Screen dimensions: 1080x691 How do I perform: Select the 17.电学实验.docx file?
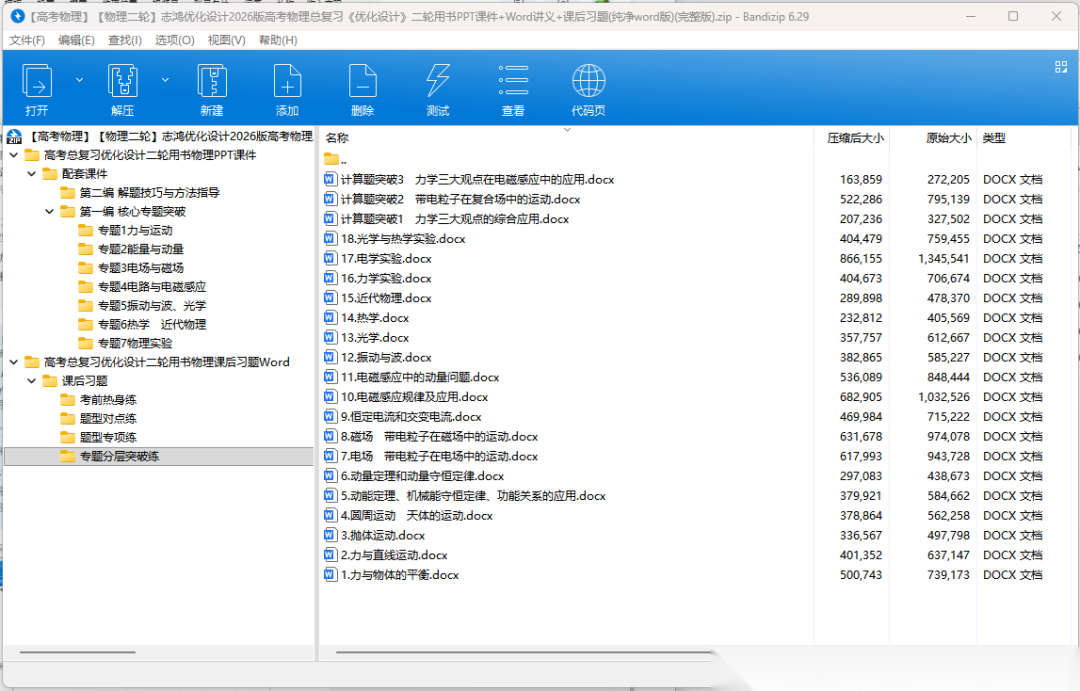[386, 259]
